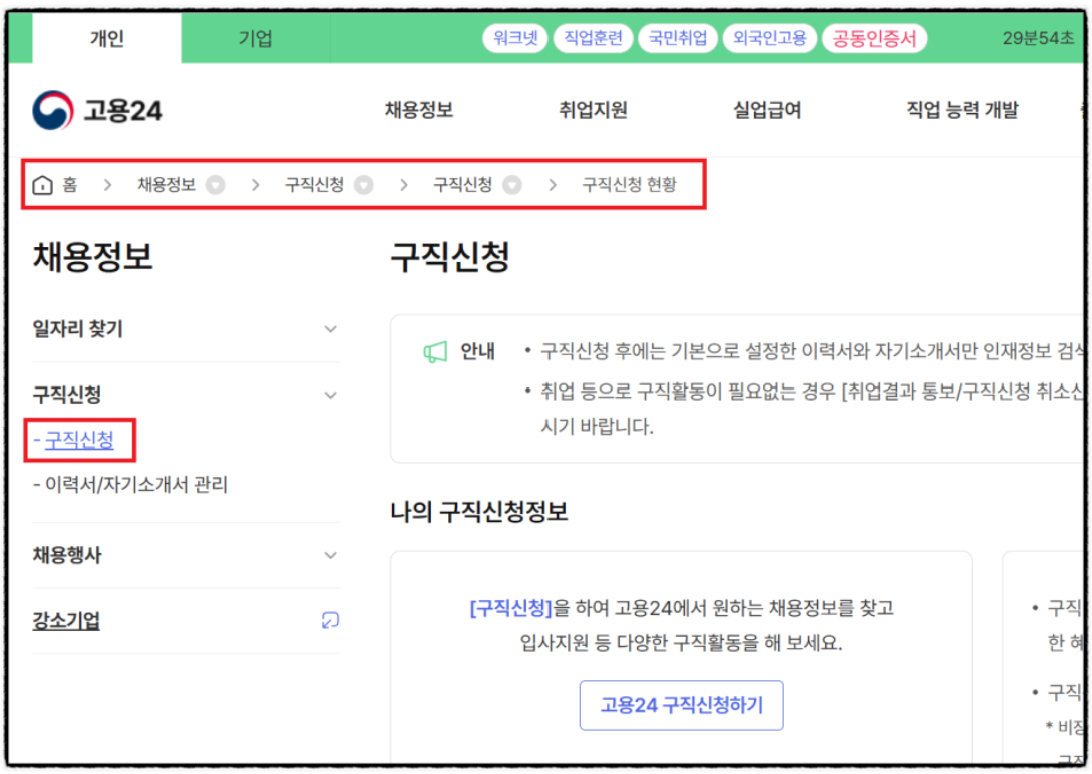Image resolution: width=1092 pixels, height=774 pixels.
Task: Open the 취업지원 navigation menu
Action: 592,112
